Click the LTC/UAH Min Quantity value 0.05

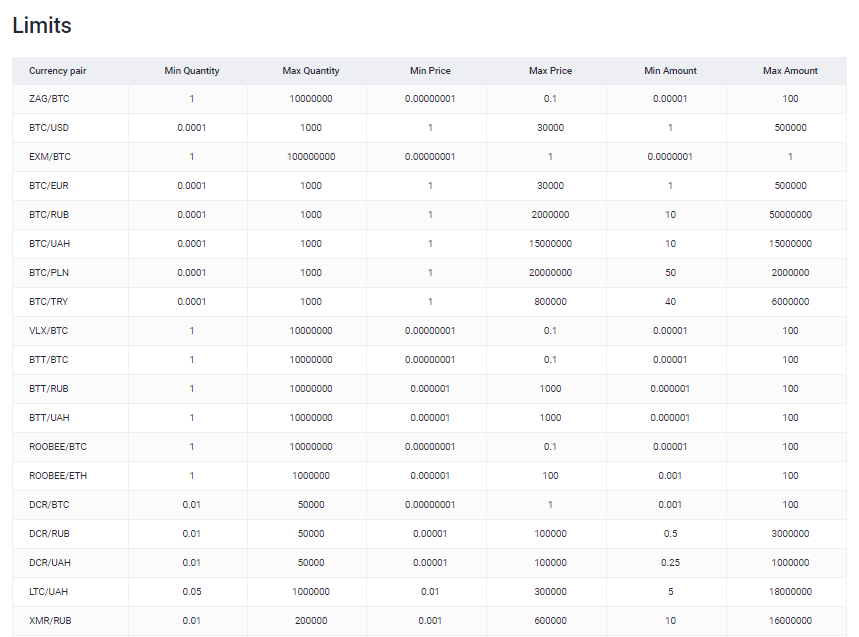(x=192, y=592)
